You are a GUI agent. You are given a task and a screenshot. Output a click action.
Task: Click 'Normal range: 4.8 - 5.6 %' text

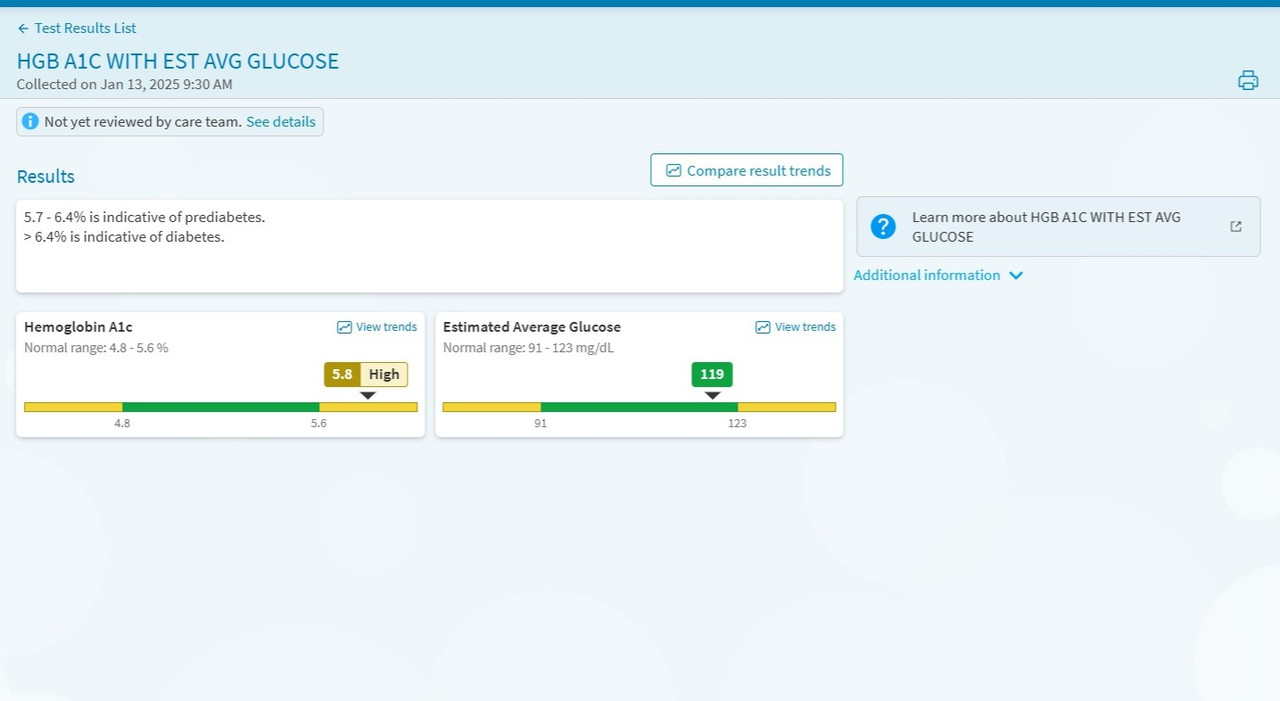tap(96, 348)
